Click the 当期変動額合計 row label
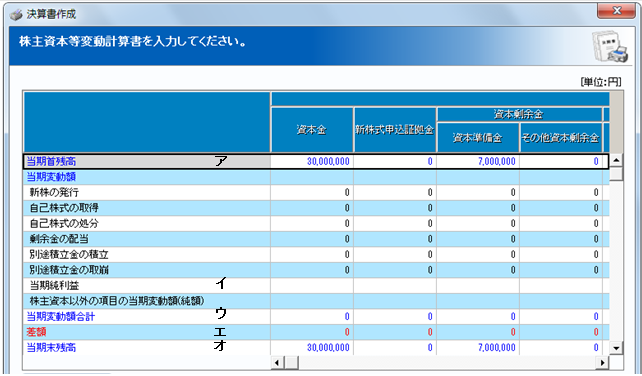The image size is (642, 376). 147,317
